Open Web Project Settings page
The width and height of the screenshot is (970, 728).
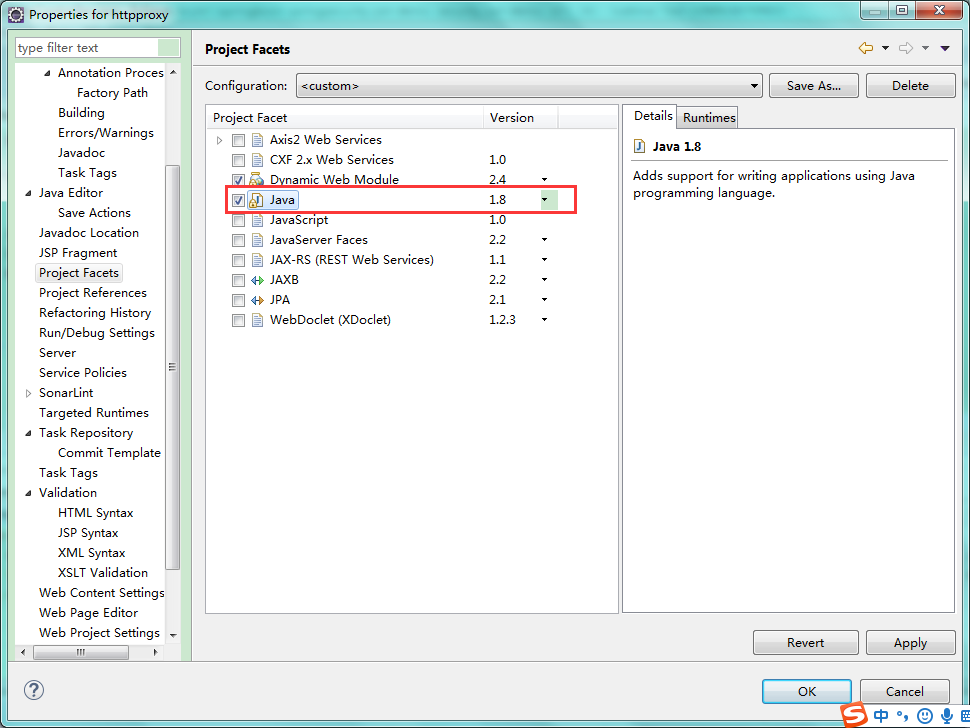coord(99,633)
